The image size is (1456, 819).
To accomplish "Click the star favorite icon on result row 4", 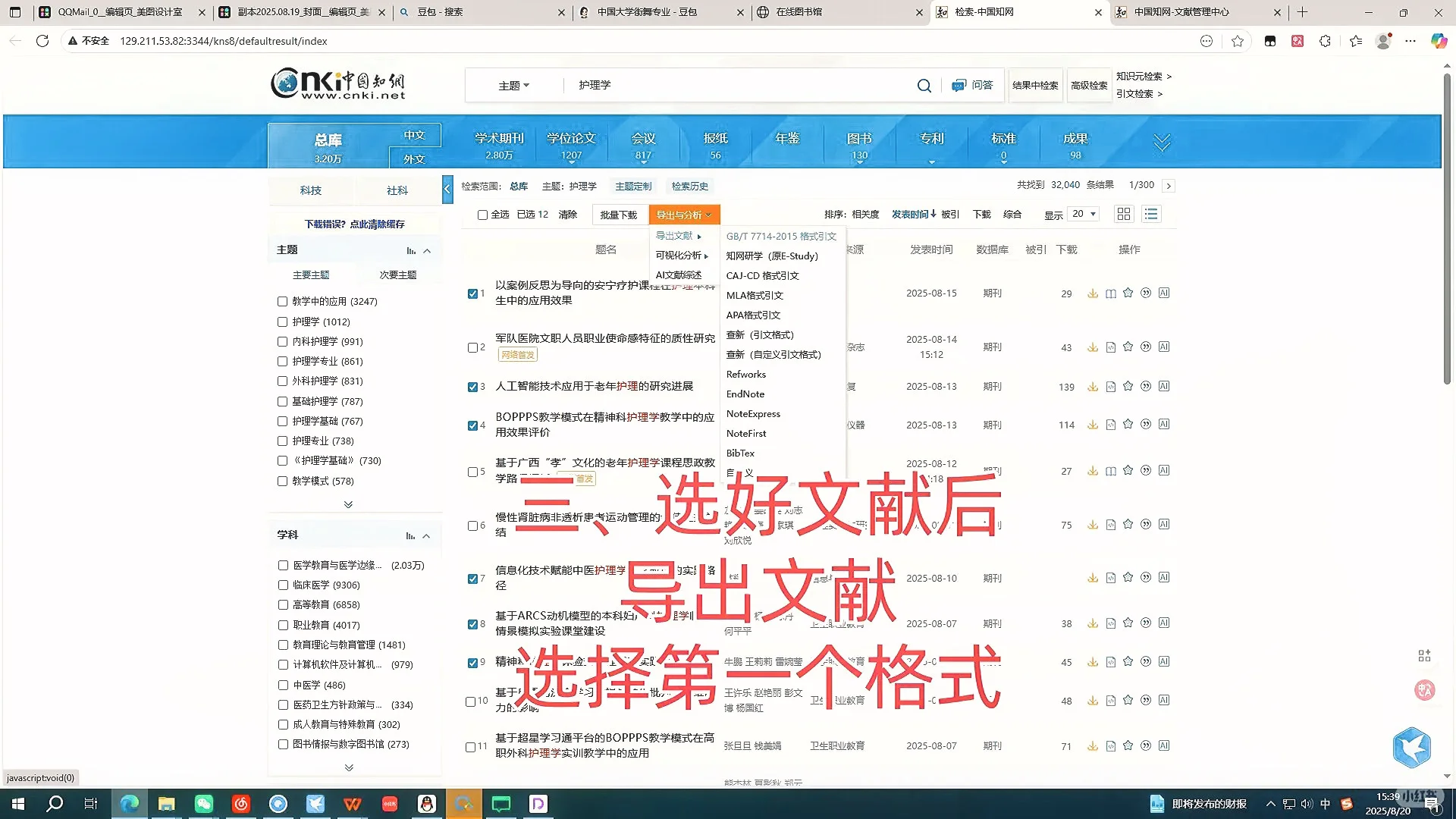I will 1128,425.
